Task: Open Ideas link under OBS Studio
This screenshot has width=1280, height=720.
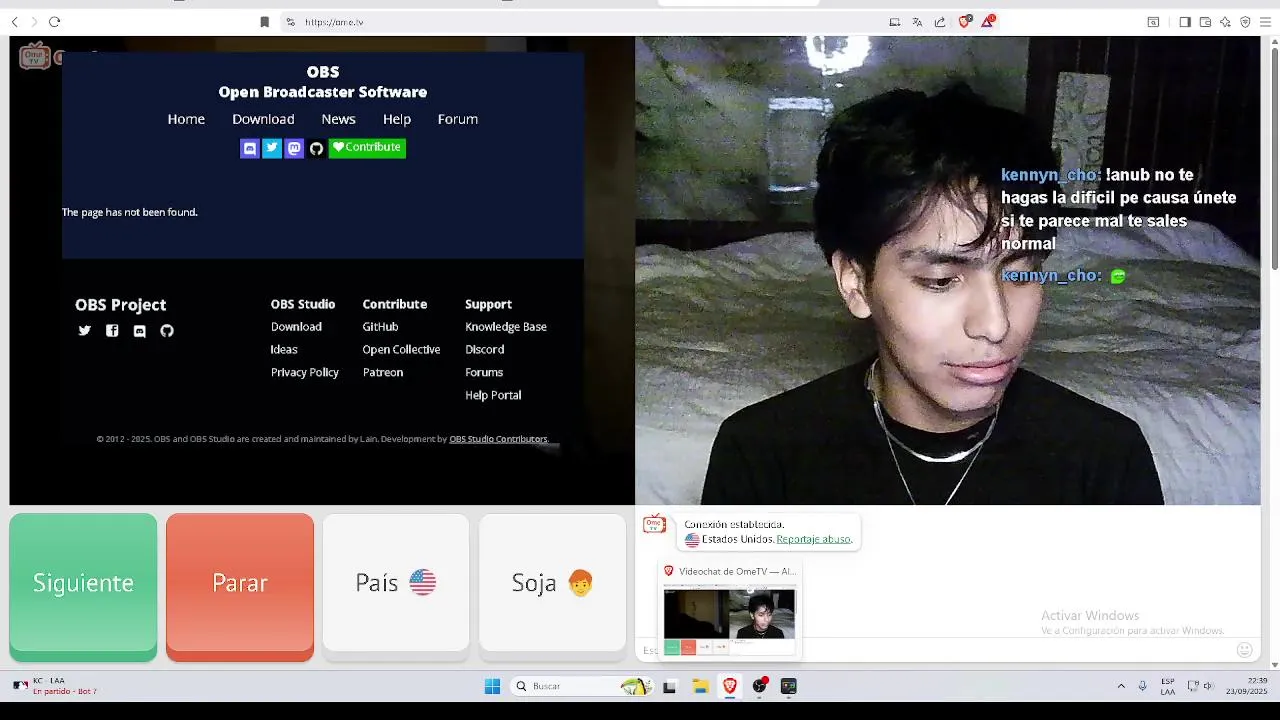Action: click(284, 350)
